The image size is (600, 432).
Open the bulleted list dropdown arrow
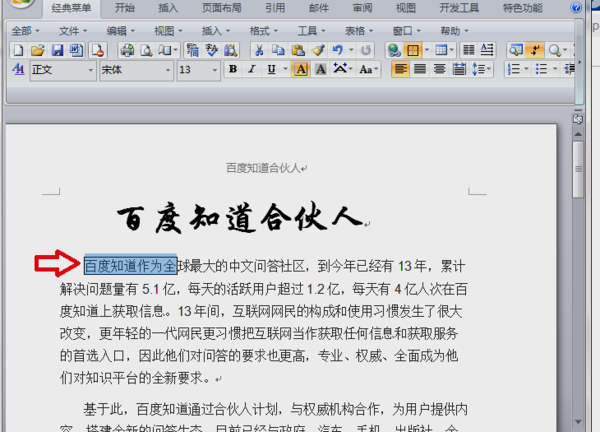point(555,69)
